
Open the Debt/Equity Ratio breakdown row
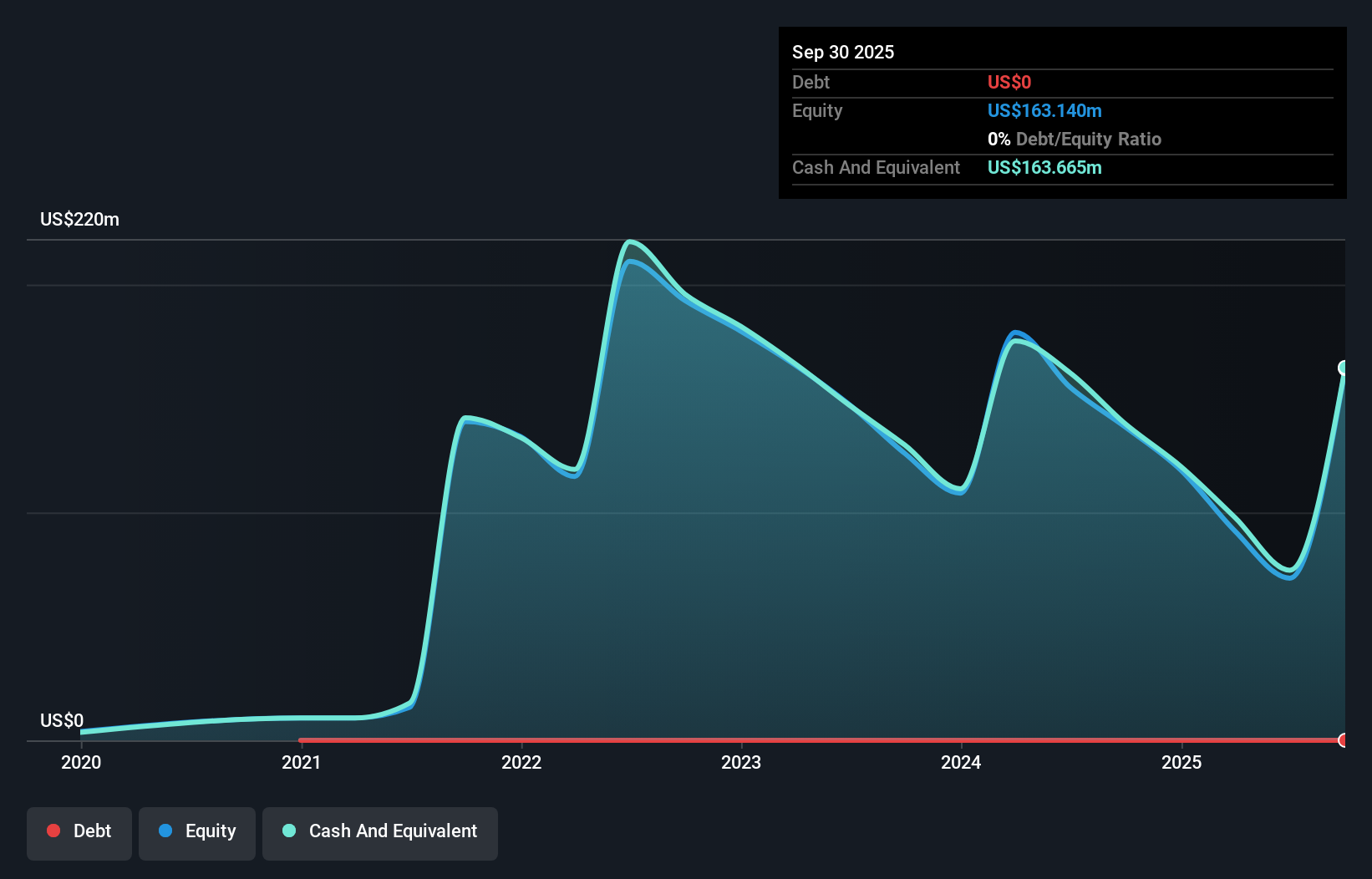1075,139
